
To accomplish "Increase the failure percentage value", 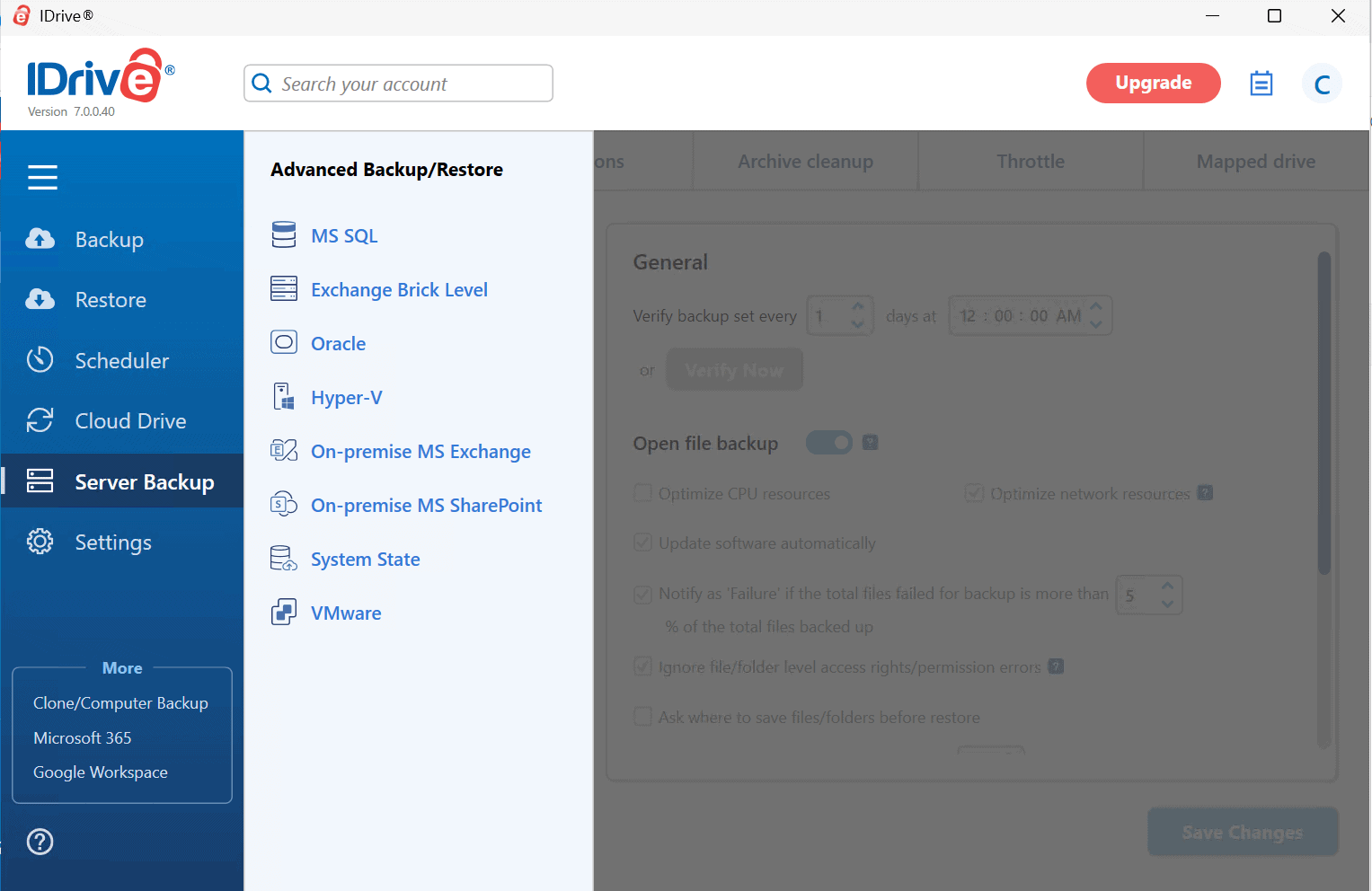I will pos(1167,586).
